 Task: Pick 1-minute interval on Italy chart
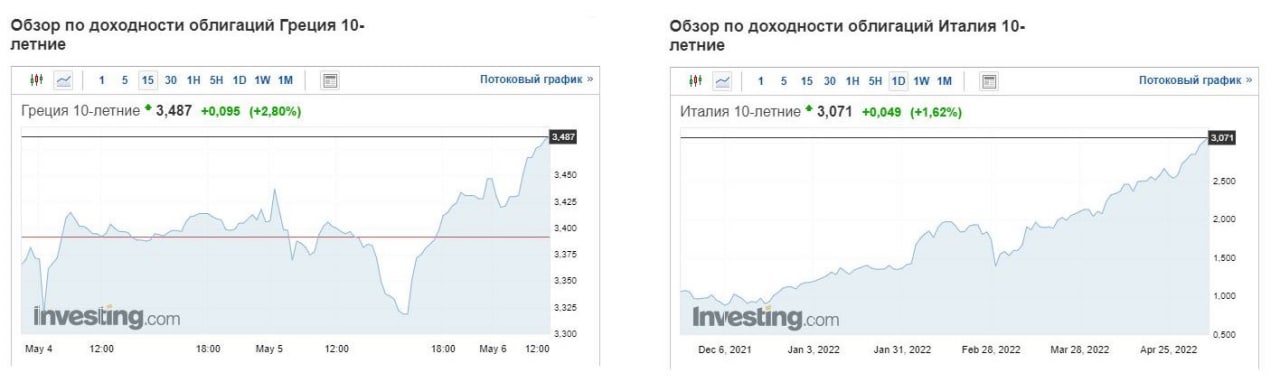[x=761, y=81]
